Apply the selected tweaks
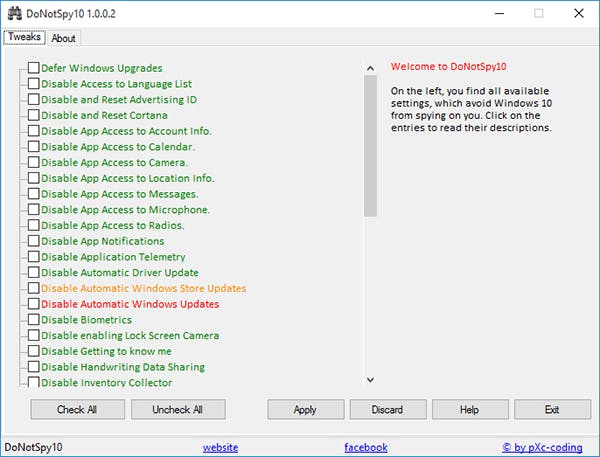This screenshot has width=600, height=457. pyautogui.click(x=305, y=410)
